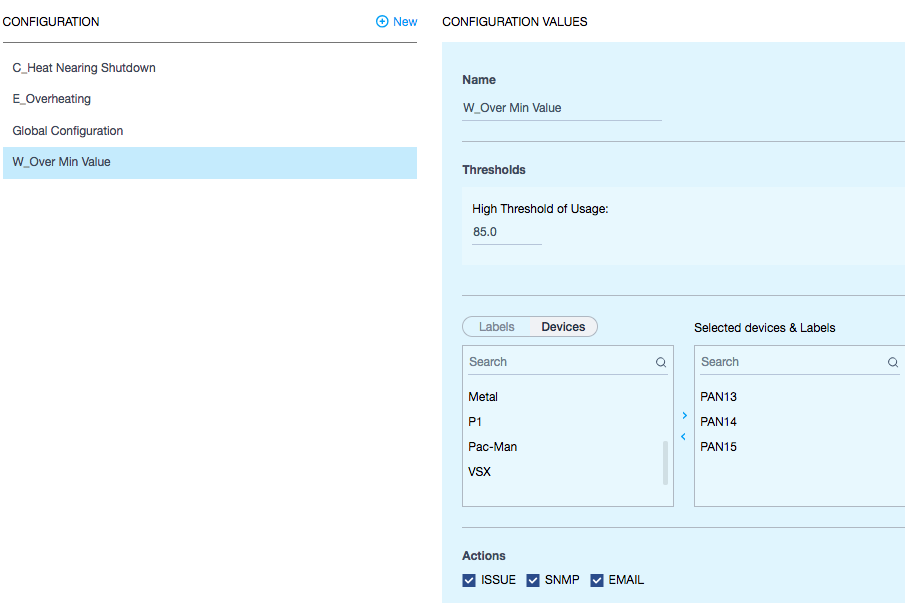
Task: Edit the High Threshold of Usage value
Action: [x=506, y=232]
